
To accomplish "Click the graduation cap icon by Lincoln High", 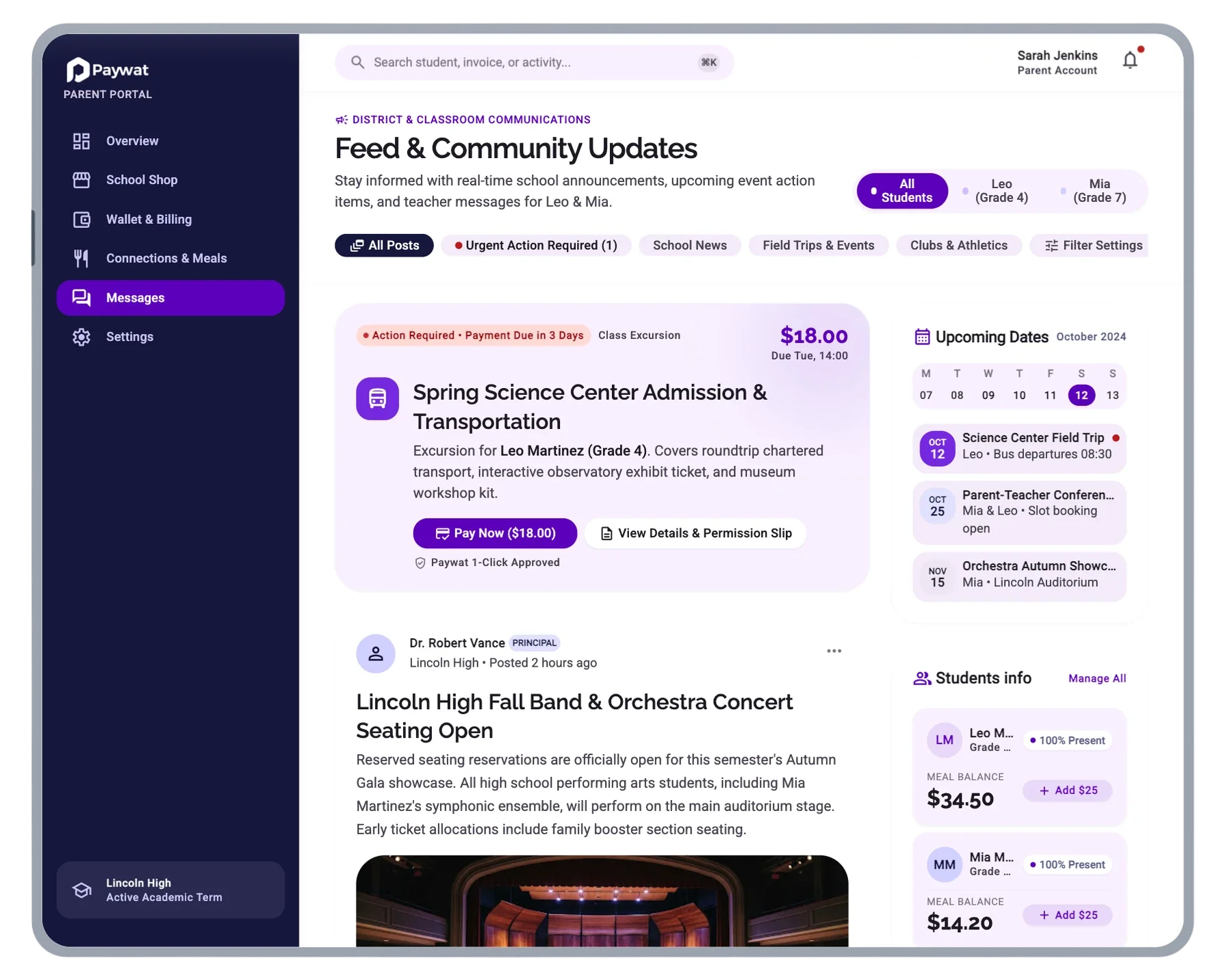I will click(82, 890).
